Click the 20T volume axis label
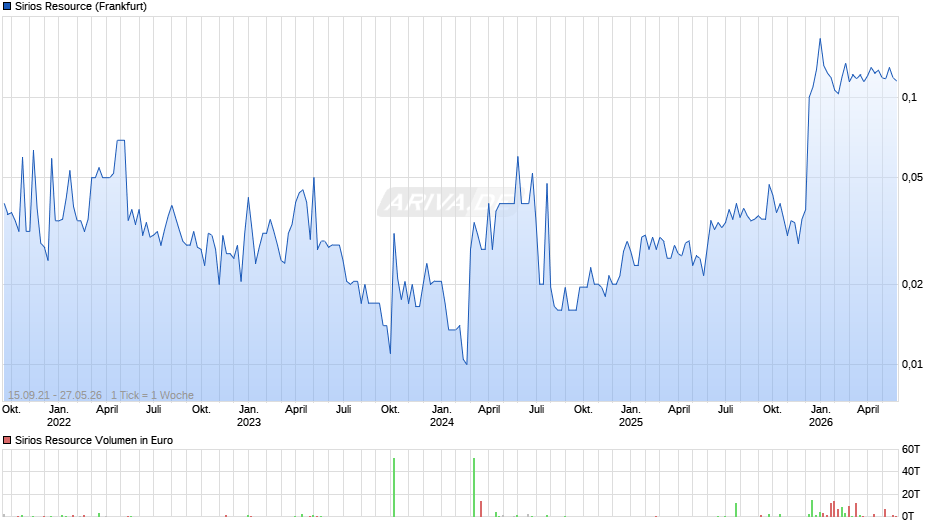 pyautogui.click(x=911, y=494)
